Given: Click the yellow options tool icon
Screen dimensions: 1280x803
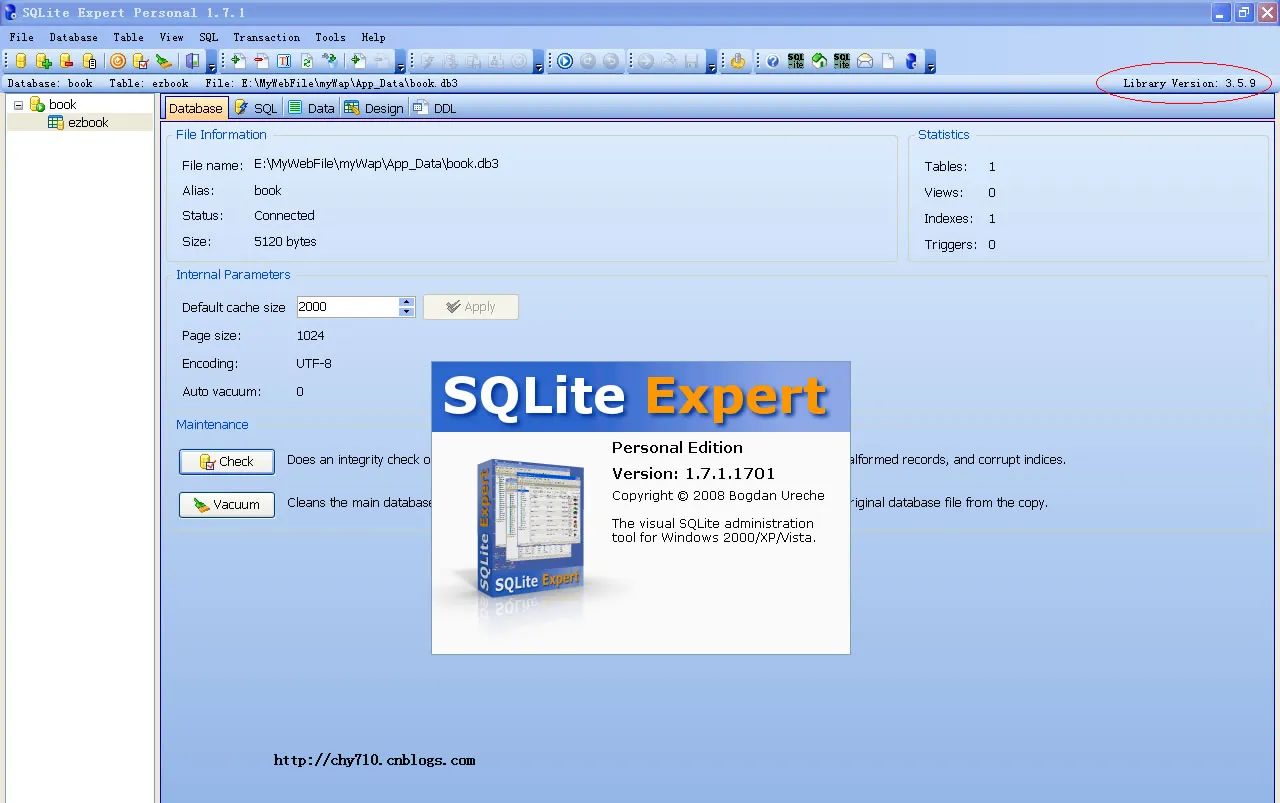Looking at the screenshot, I should (x=738, y=61).
